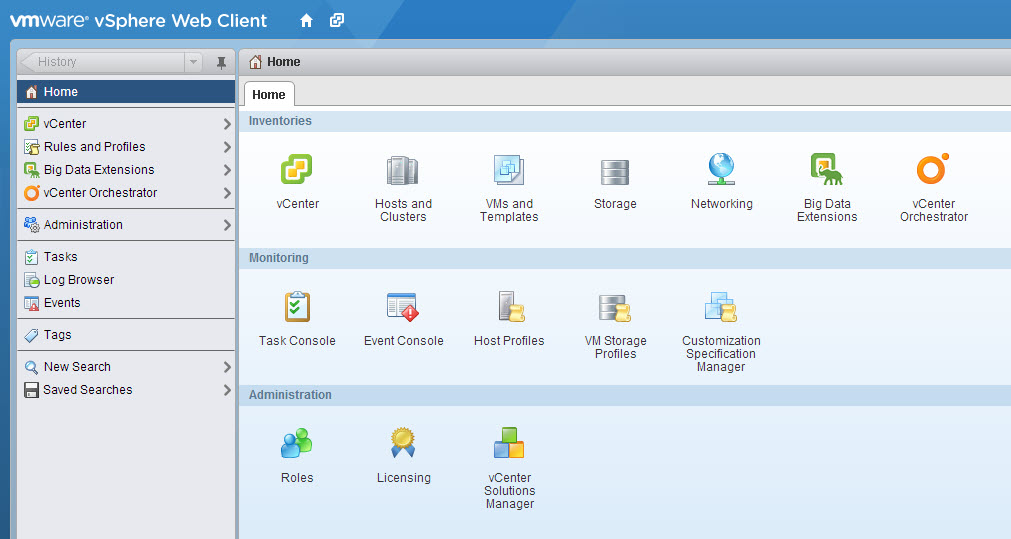Open Host Profiles monitoring icon
Image resolution: width=1011 pixels, height=539 pixels.
511,307
